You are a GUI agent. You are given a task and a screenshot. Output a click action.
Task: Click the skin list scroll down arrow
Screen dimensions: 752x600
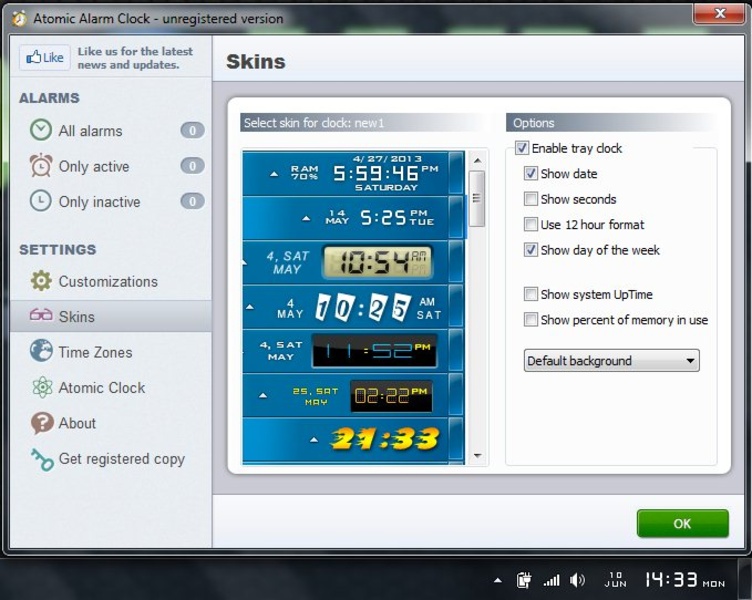tap(477, 456)
